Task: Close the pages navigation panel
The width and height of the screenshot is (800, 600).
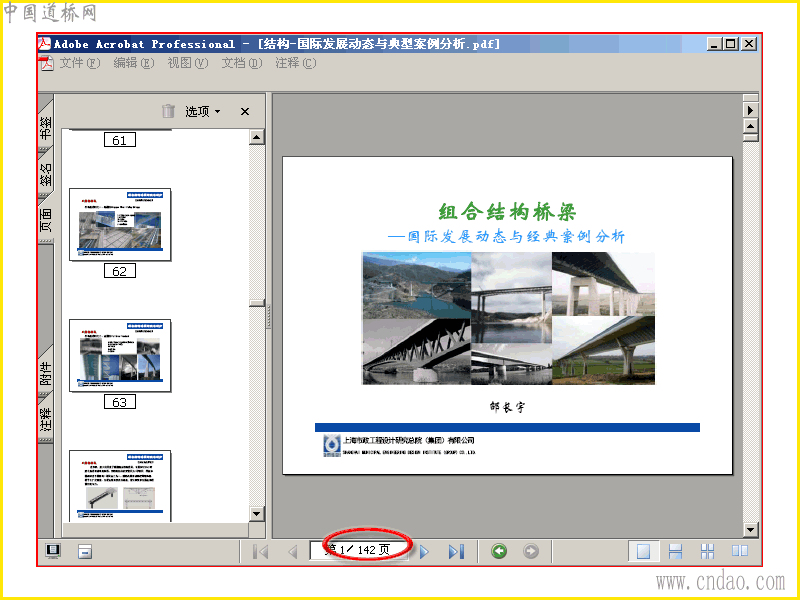Action: point(245,111)
